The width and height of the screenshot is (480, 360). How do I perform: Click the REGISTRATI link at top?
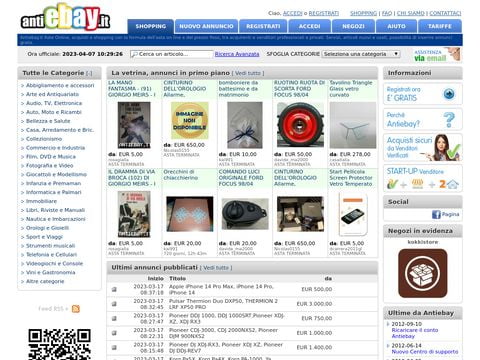[324, 13]
